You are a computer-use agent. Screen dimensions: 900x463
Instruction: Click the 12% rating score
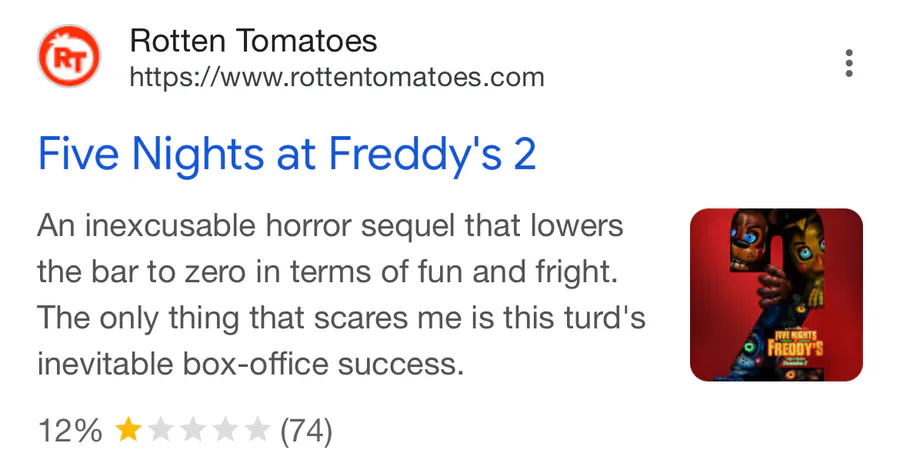coord(70,431)
